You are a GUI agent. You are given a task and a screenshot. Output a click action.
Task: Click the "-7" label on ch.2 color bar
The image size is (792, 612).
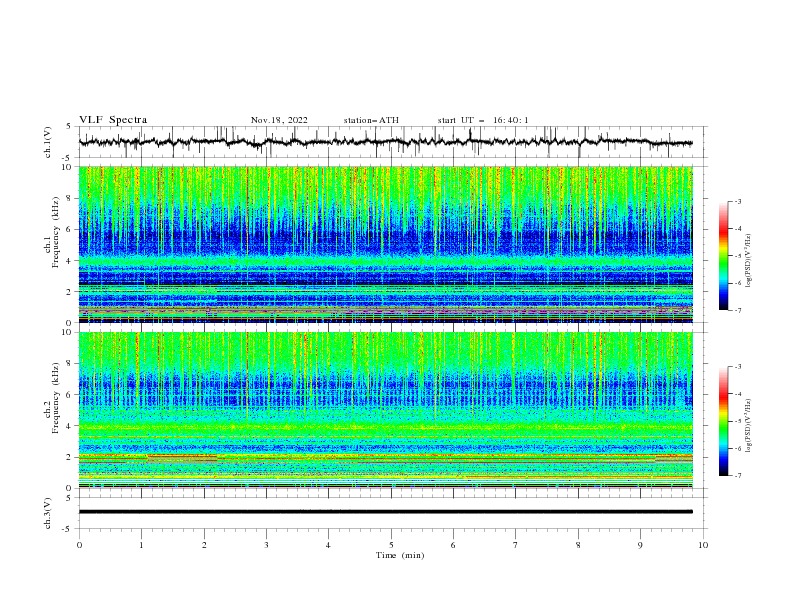click(737, 475)
